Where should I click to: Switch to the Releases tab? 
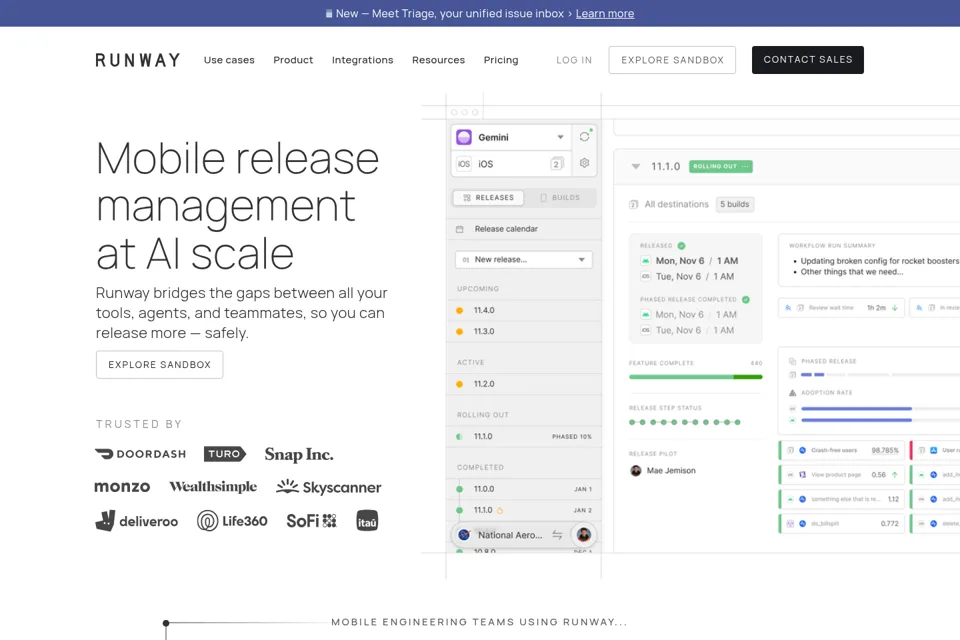pos(489,198)
